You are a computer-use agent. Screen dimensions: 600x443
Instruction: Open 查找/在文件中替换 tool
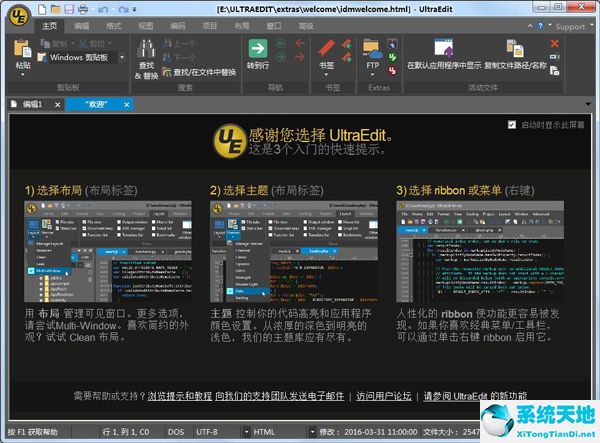[199, 72]
